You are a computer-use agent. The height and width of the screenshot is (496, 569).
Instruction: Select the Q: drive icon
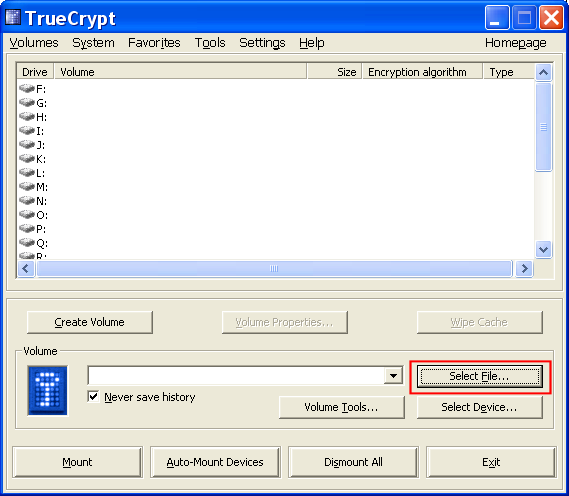click(x=27, y=243)
